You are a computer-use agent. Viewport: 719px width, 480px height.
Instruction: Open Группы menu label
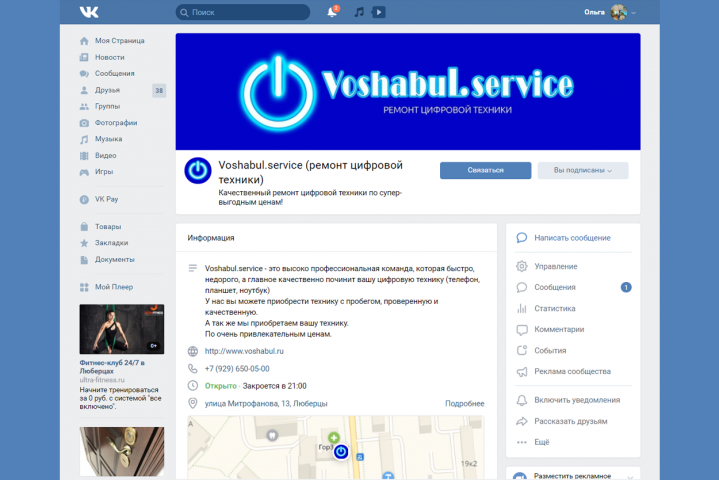click(107, 106)
